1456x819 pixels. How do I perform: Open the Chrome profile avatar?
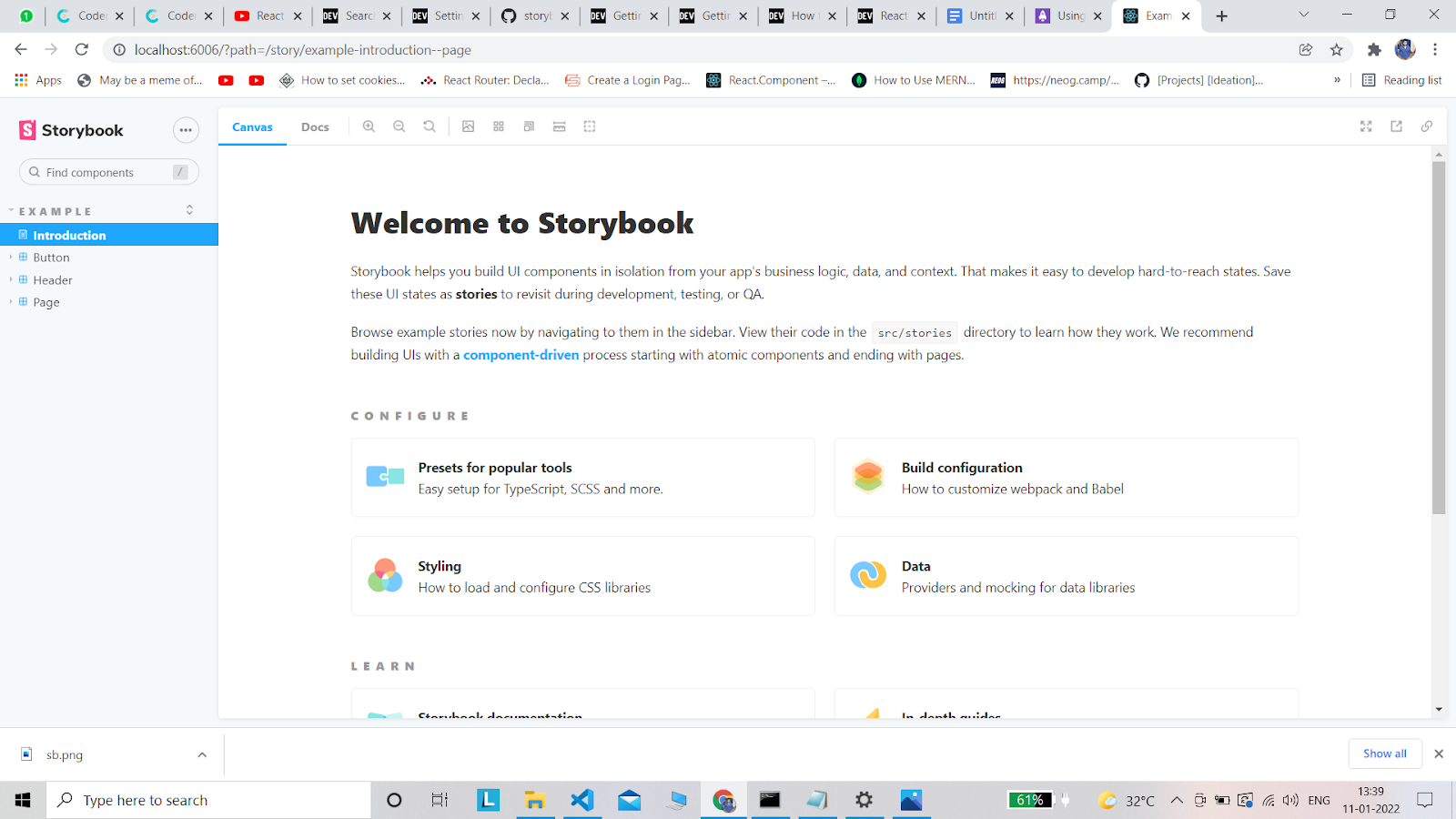(x=1405, y=49)
